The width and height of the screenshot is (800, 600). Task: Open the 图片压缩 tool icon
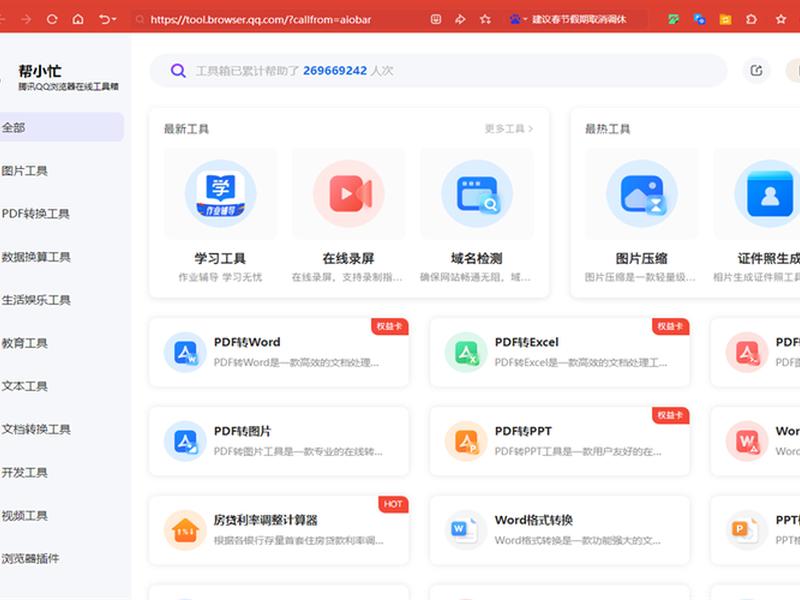[x=642, y=193]
